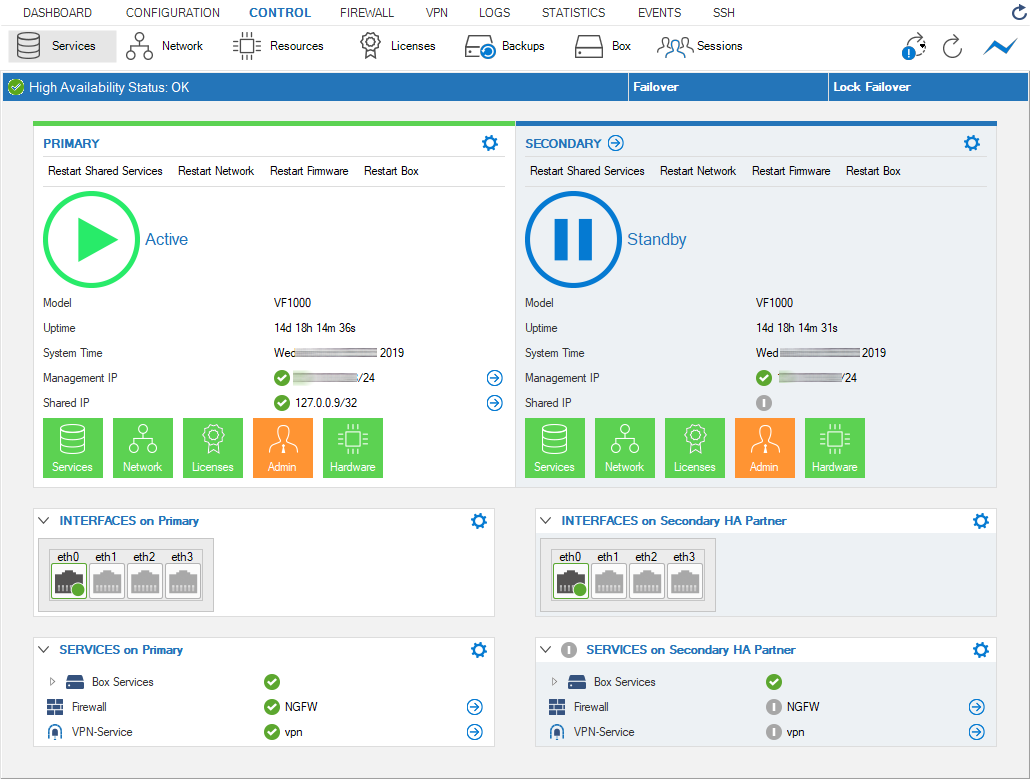The width and height of the screenshot is (1030, 779).
Task: Click the Primary Admin status tile
Action: (282, 448)
